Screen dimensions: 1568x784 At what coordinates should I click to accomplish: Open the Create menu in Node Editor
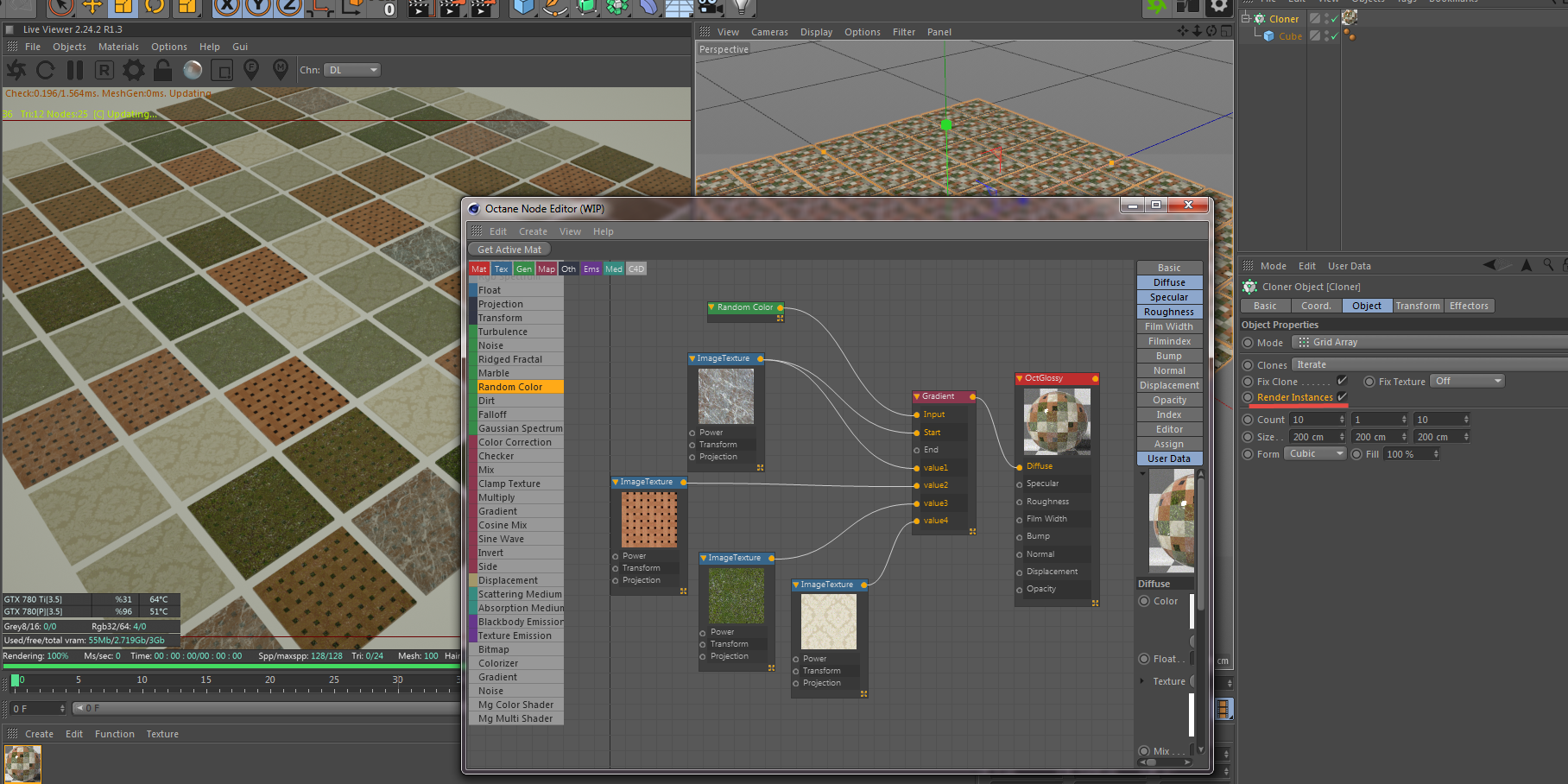coord(533,231)
